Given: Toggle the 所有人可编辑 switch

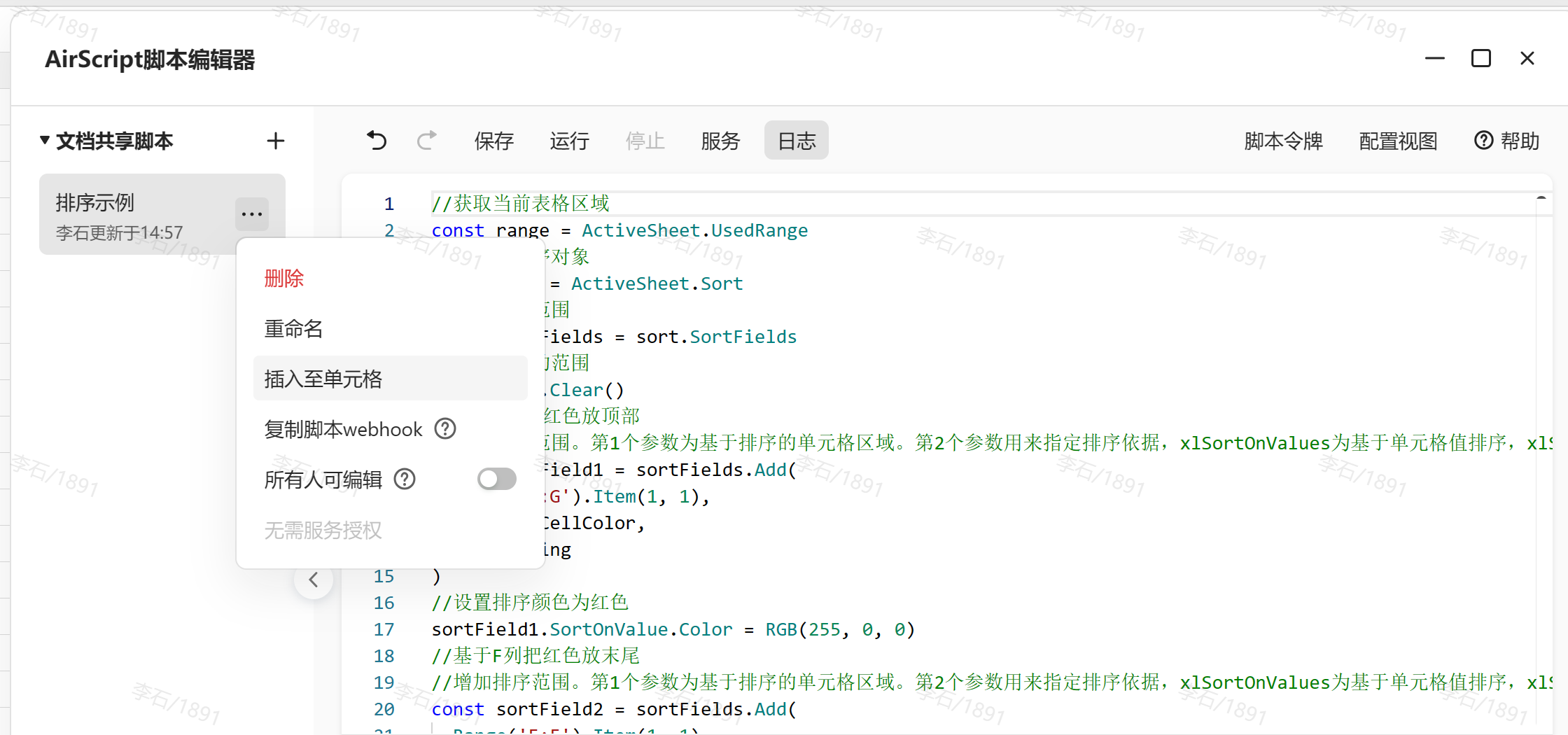Looking at the screenshot, I should (497, 479).
